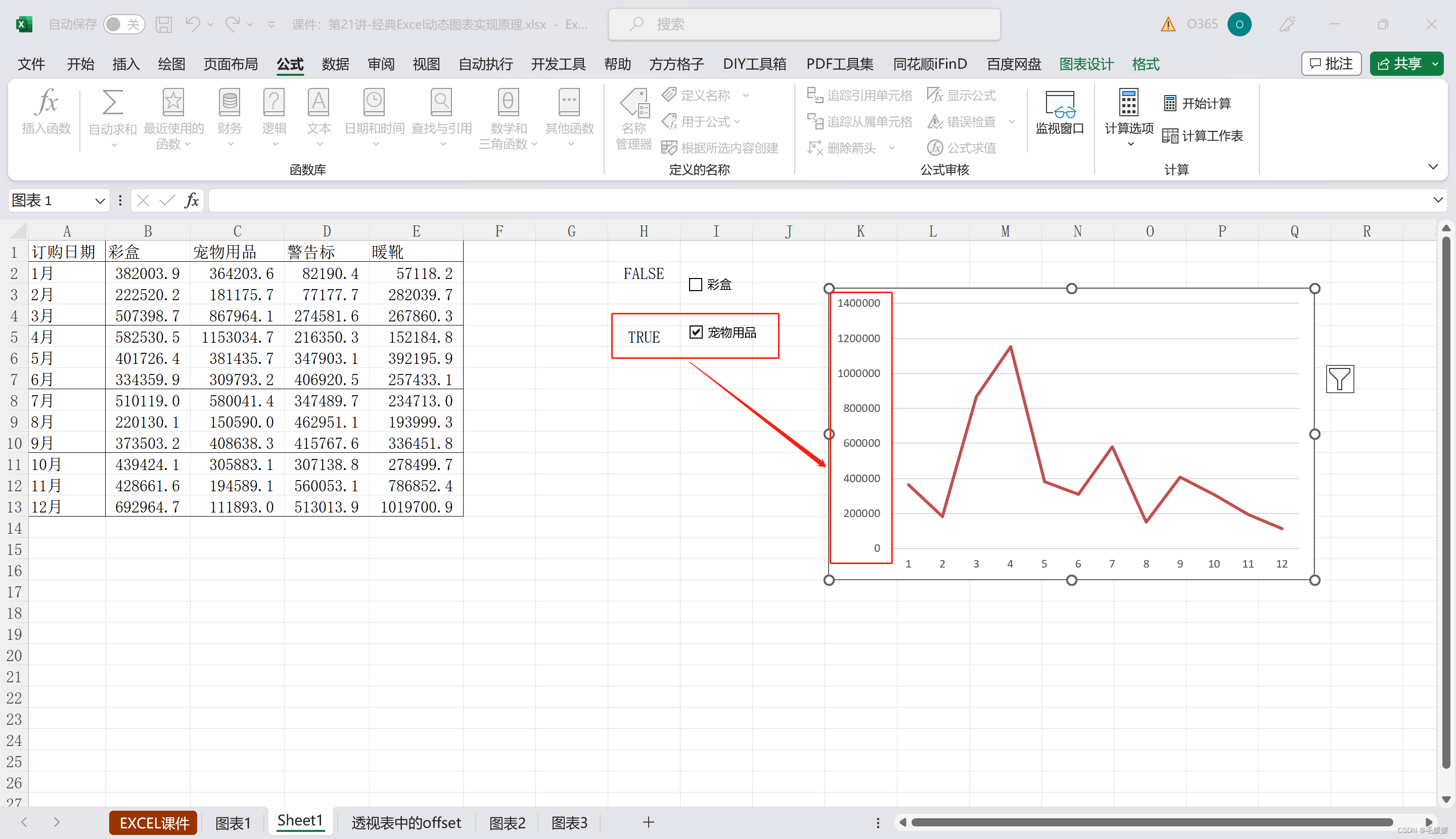Click Show Formulas (显示公式)

pos(962,95)
